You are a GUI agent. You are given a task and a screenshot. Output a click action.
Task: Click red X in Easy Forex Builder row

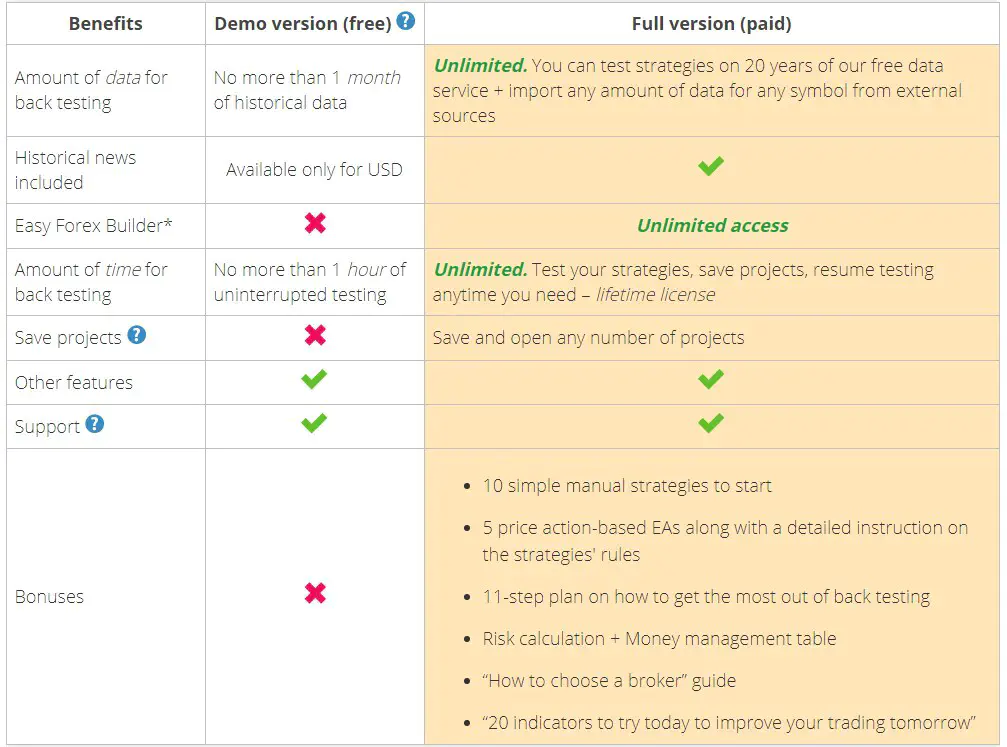point(315,224)
